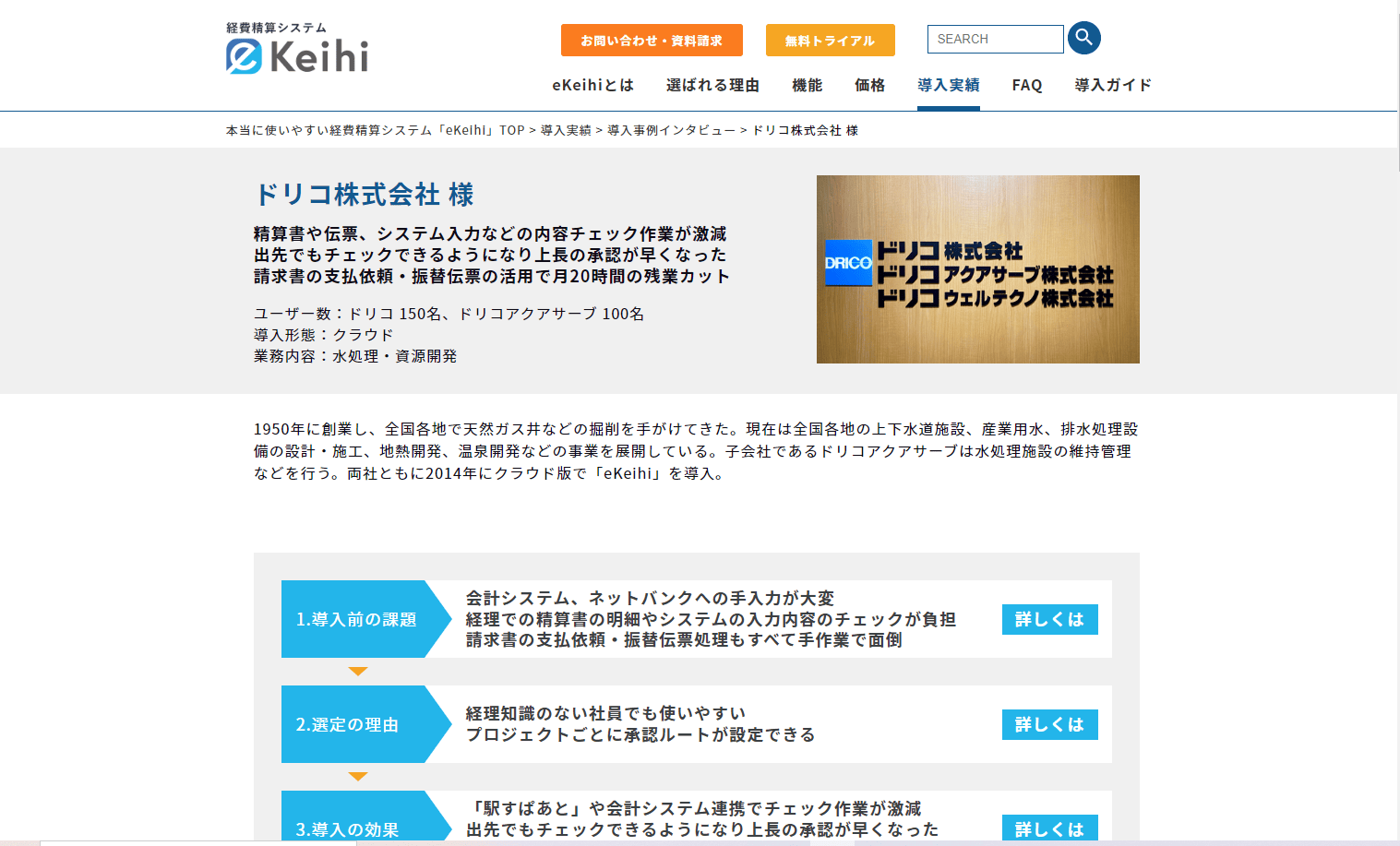Open the 導入ガイド navigation item
This screenshot has width=1400, height=846.
[x=1113, y=85]
